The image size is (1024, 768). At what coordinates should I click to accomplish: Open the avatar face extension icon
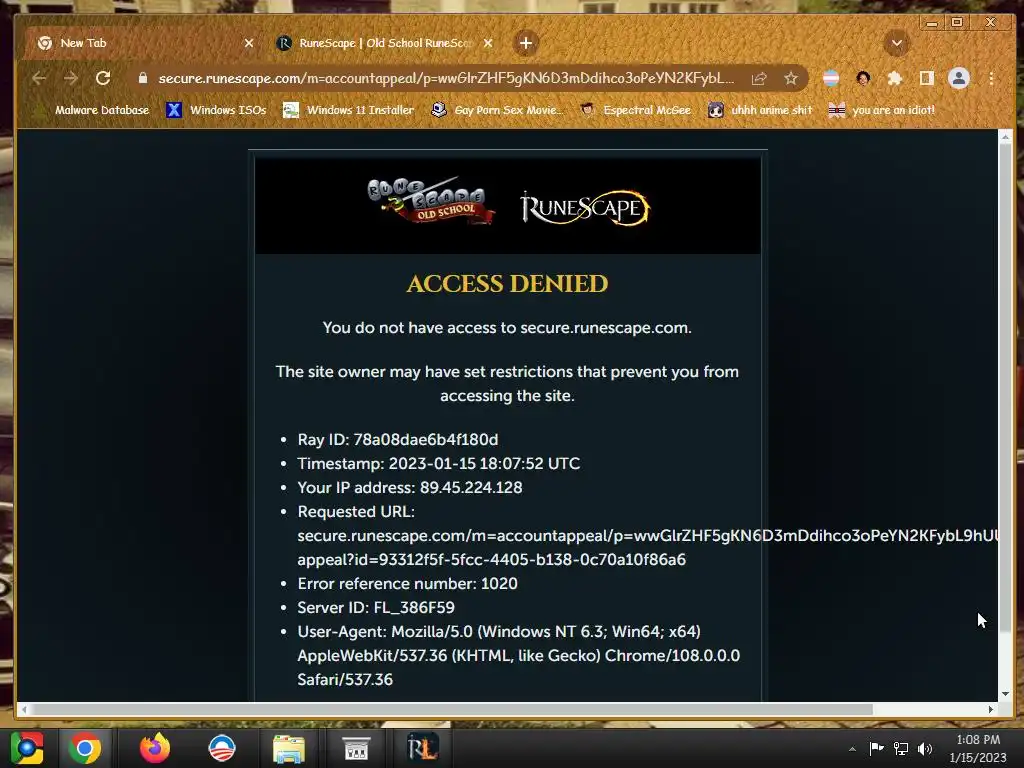tap(863, 78)
